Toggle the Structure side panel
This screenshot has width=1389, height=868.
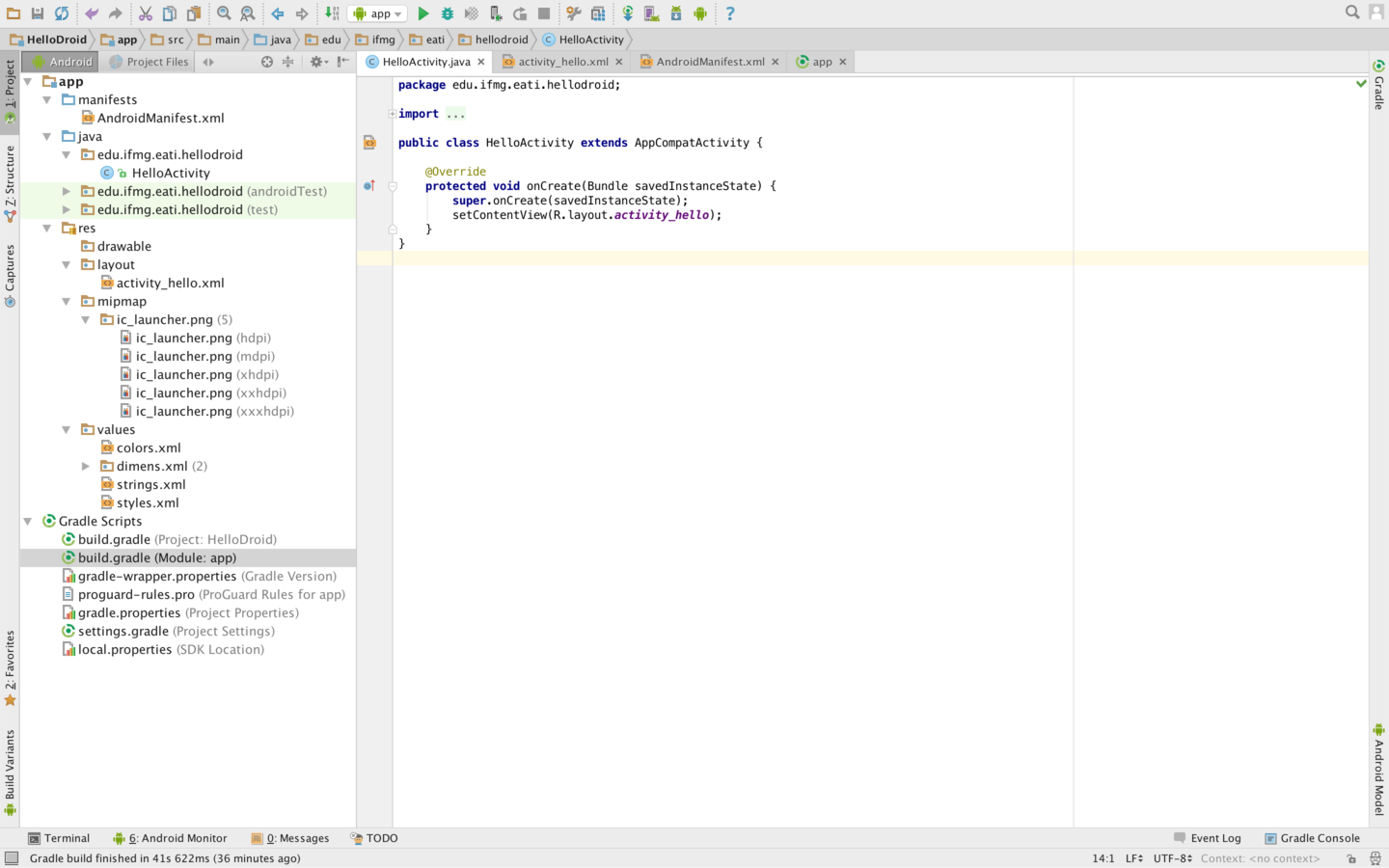coord(10,182)
